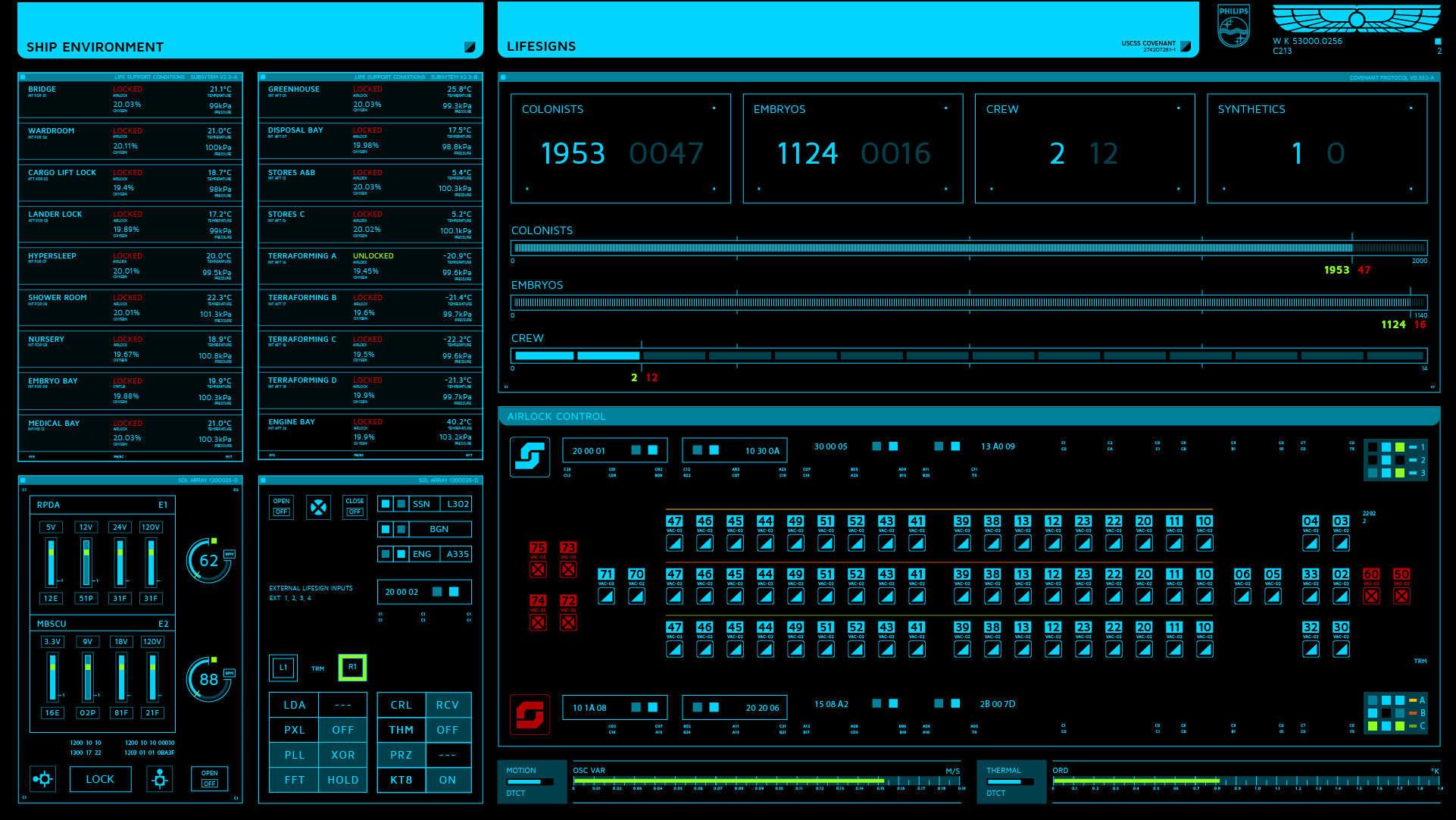This screenshot has height=820, width=1456.
Task: Click the 20 00 01 airlock code box
Action: coord(614,450)
